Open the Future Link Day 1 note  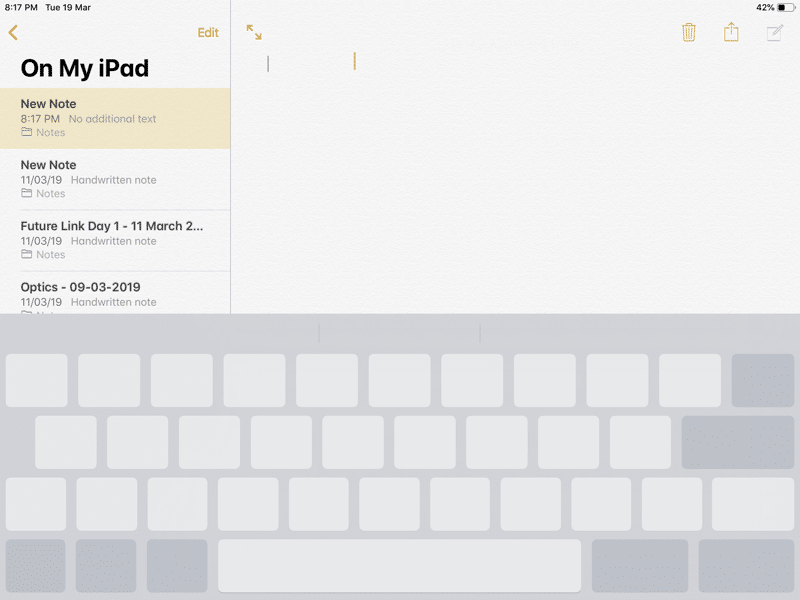[115, 239]
